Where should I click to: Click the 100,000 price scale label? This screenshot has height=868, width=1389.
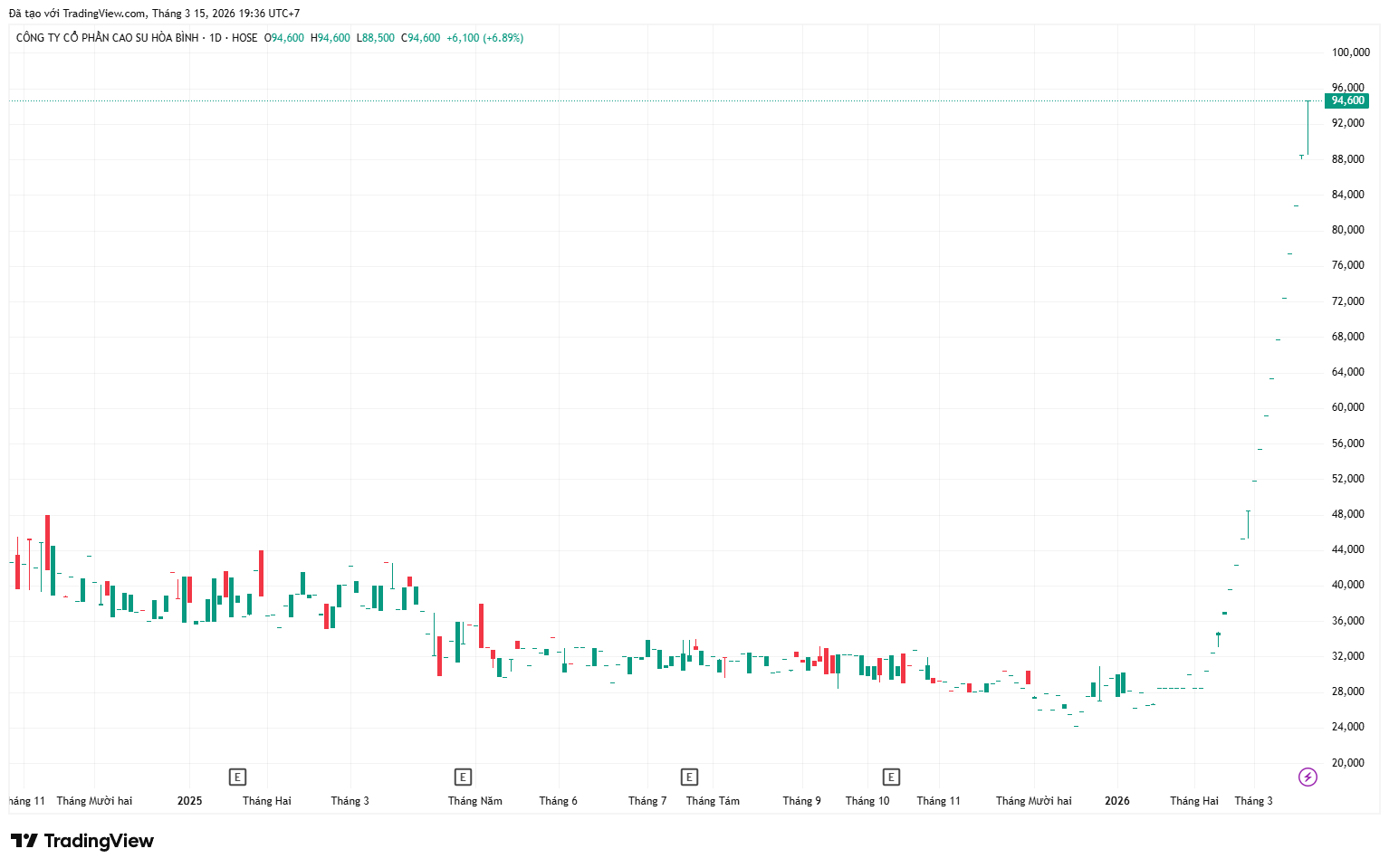[x=1350, y=52]
